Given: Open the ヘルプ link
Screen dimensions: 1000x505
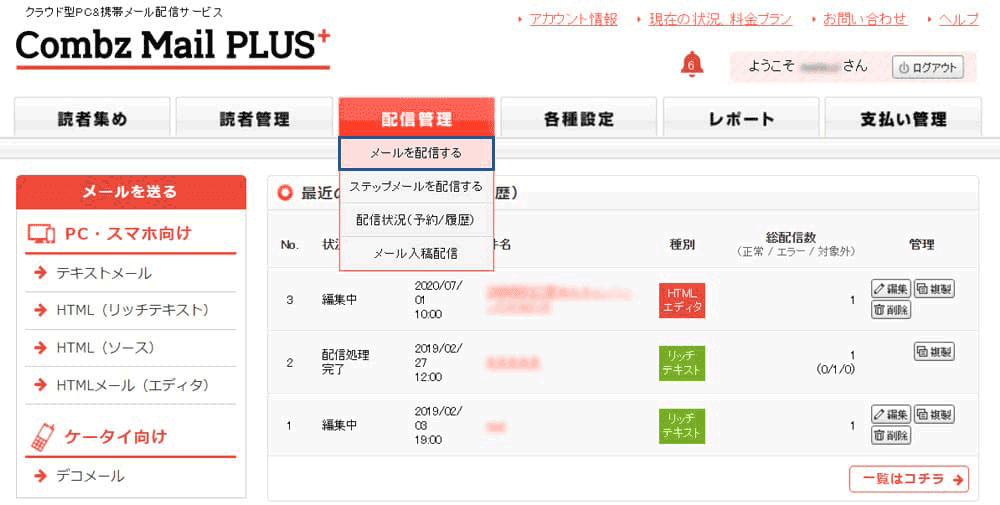Looking at the screenshot, I should 959,19.
